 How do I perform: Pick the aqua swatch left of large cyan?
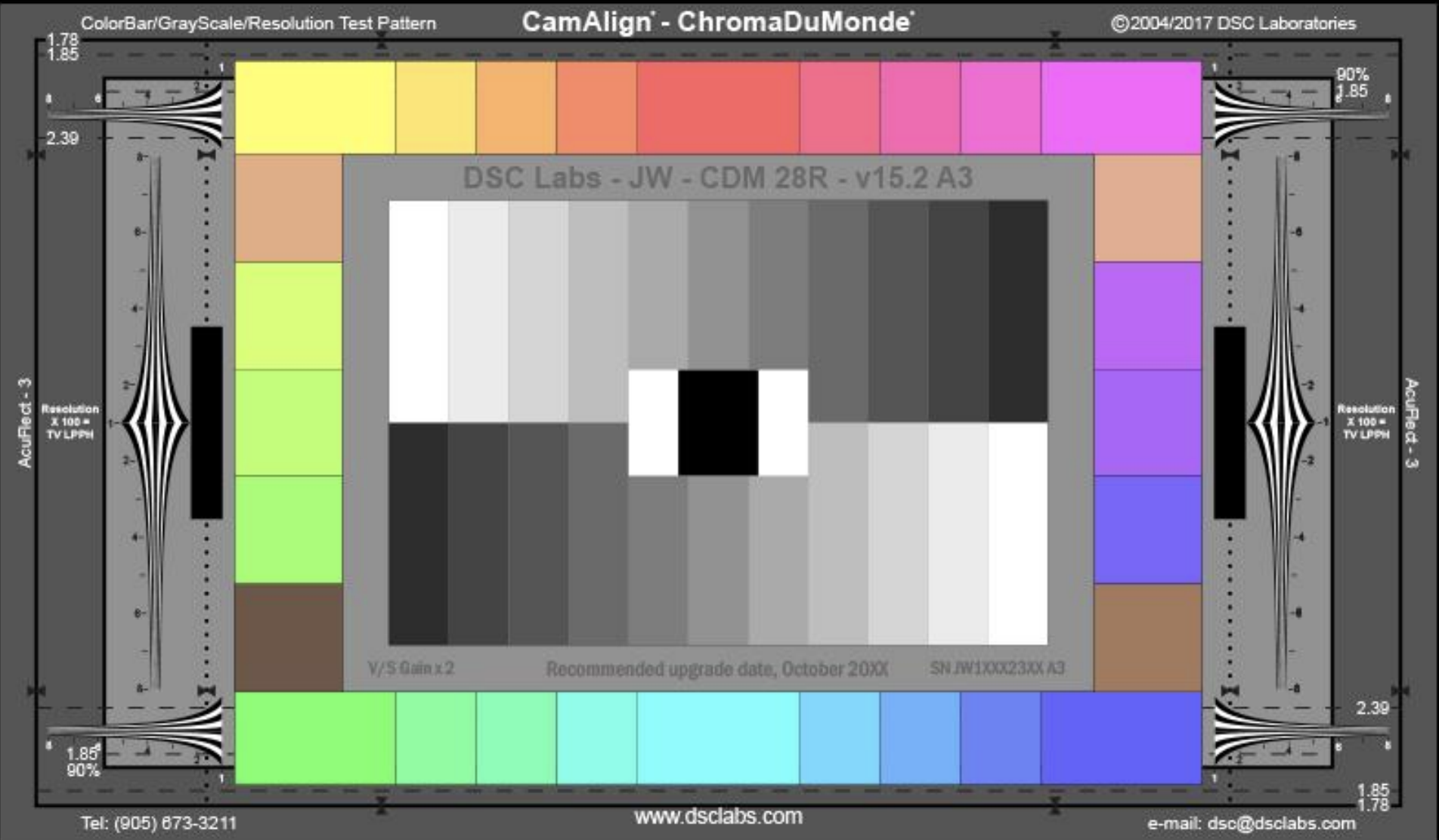pyautogui.click(x=596, y=738)
